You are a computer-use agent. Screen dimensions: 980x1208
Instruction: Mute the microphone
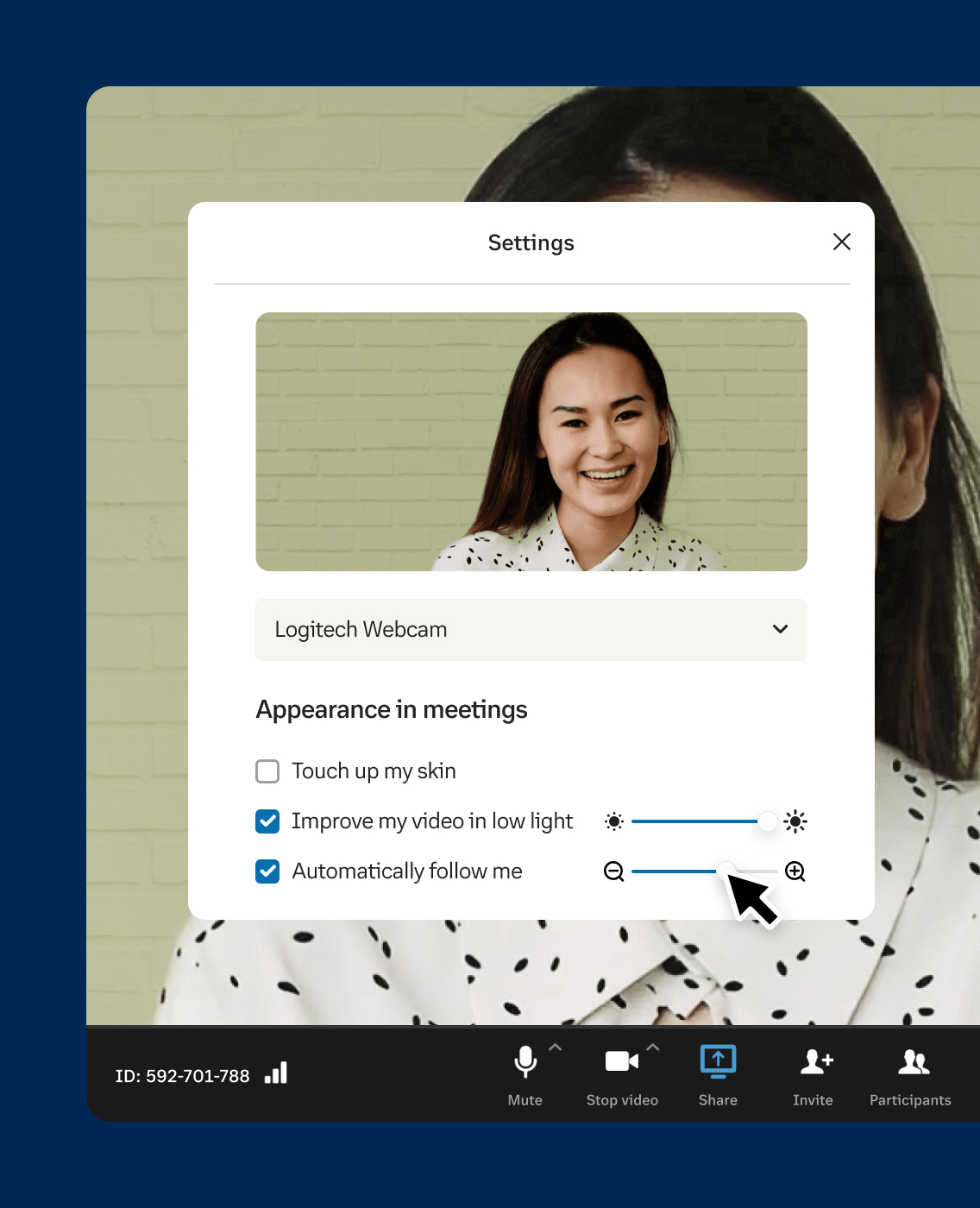[x=525, y=1063]
